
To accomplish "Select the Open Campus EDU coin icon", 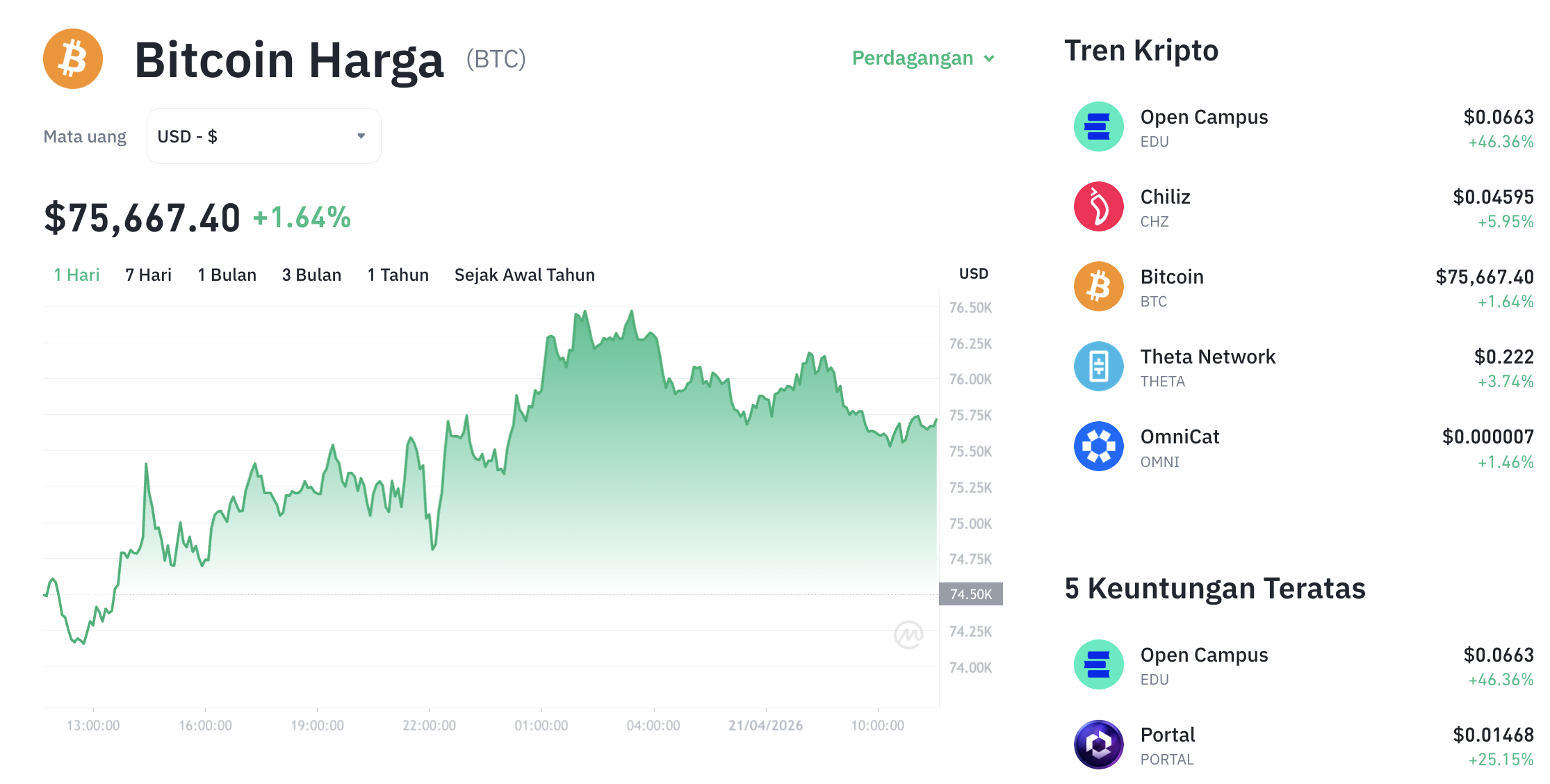I will 1098,126.
